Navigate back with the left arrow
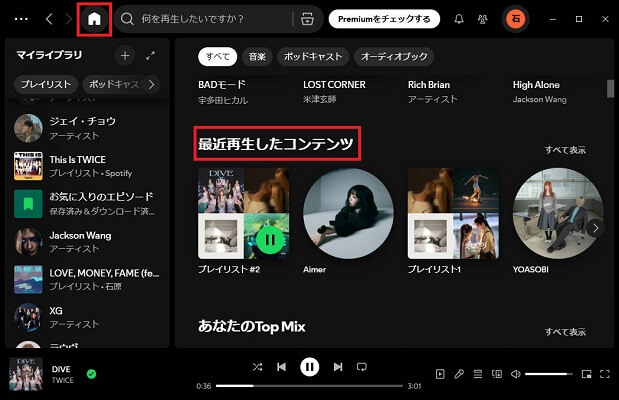 click(x=49, y=19)
